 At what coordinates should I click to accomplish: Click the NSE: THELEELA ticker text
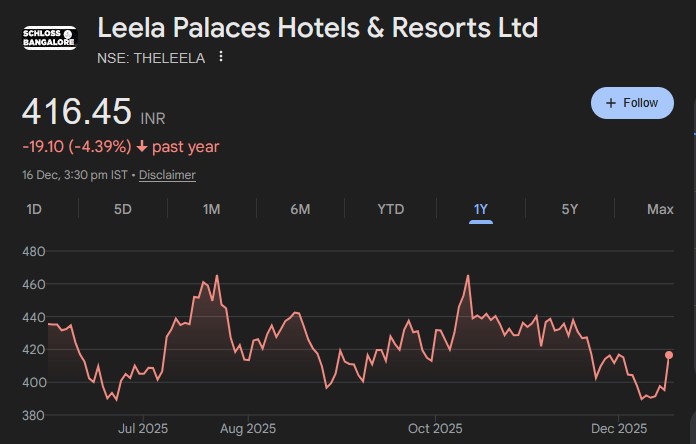[151, 58]
